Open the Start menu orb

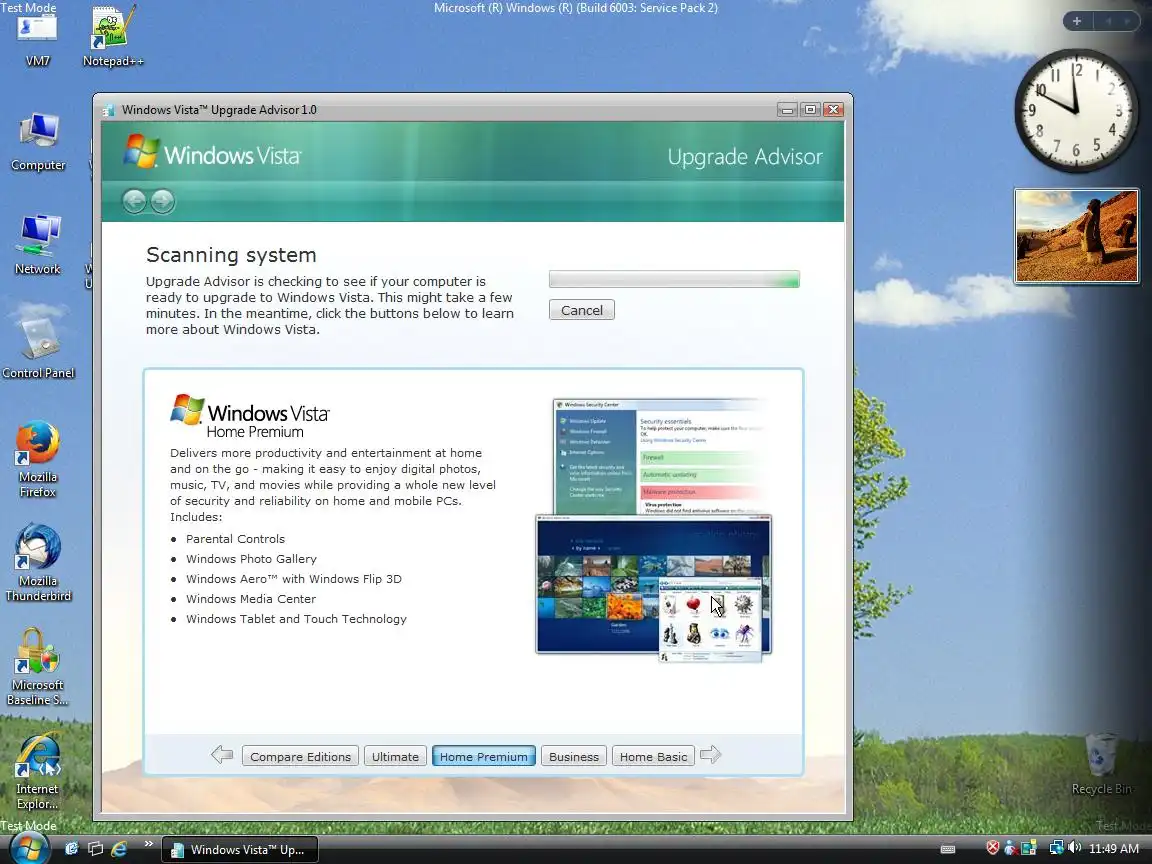click(28, 848)
